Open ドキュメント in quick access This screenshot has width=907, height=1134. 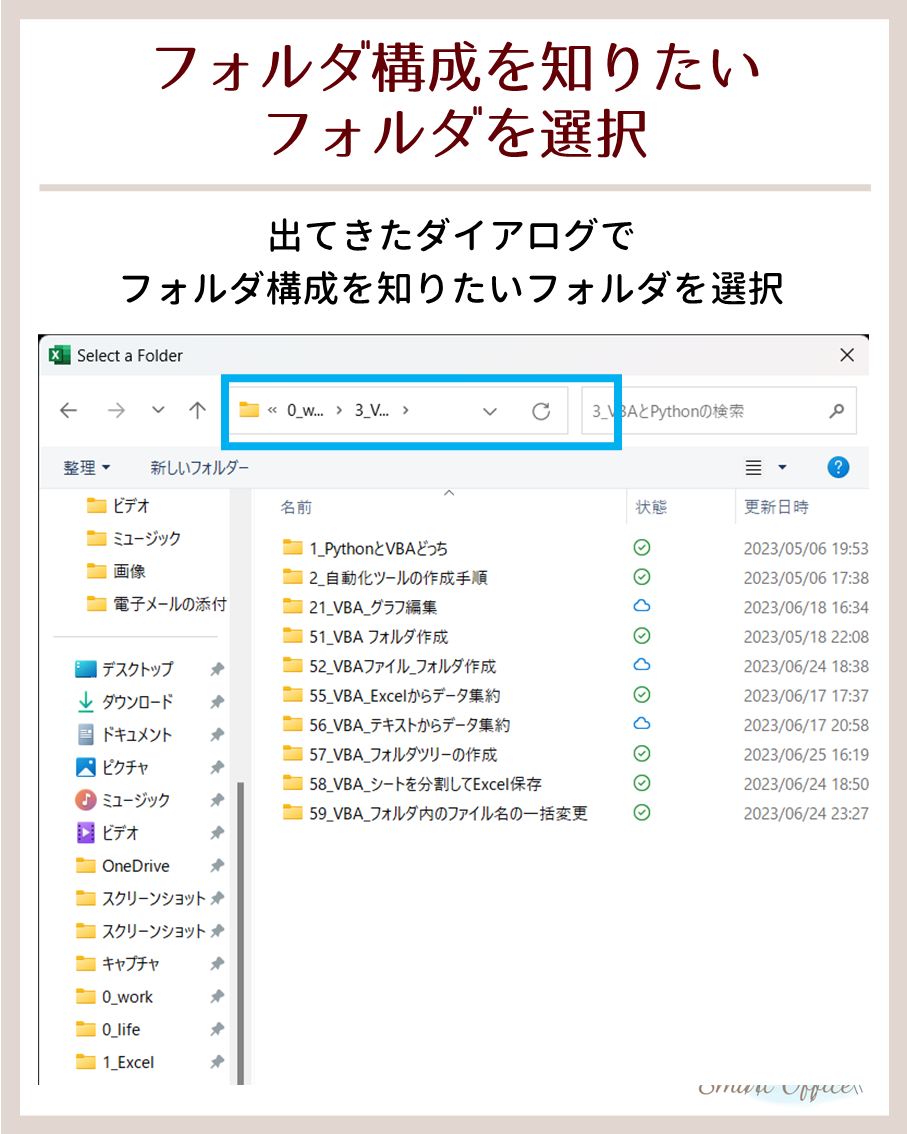click(124, 735)
